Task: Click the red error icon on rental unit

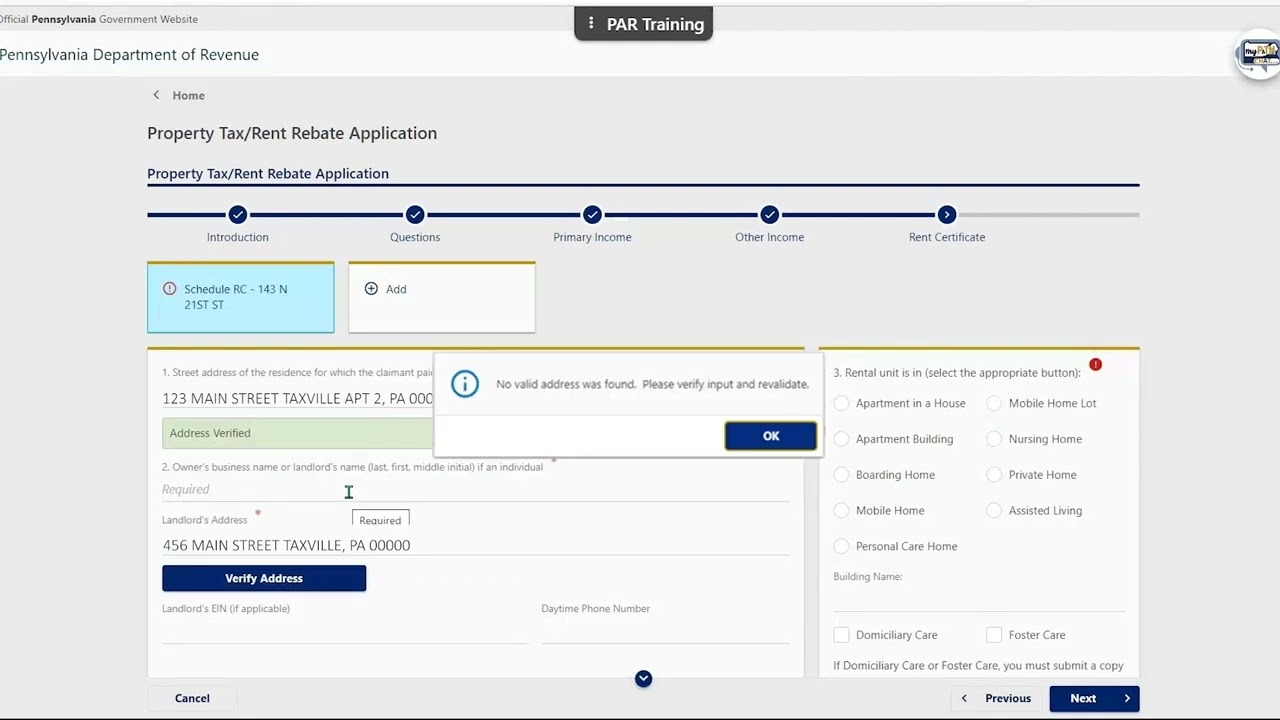Action: click(x=1095, y=365)
